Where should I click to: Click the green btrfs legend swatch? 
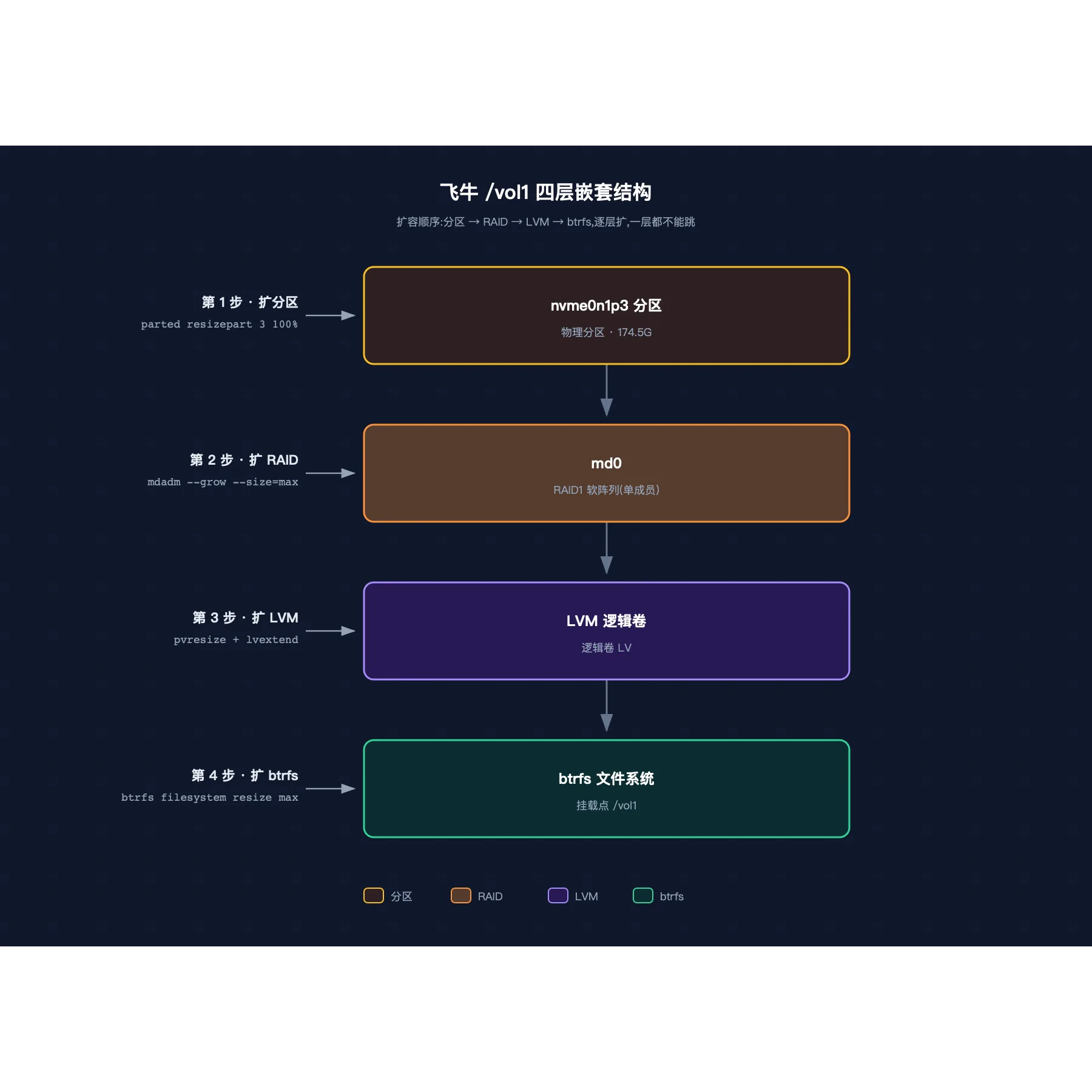(643, 895)
